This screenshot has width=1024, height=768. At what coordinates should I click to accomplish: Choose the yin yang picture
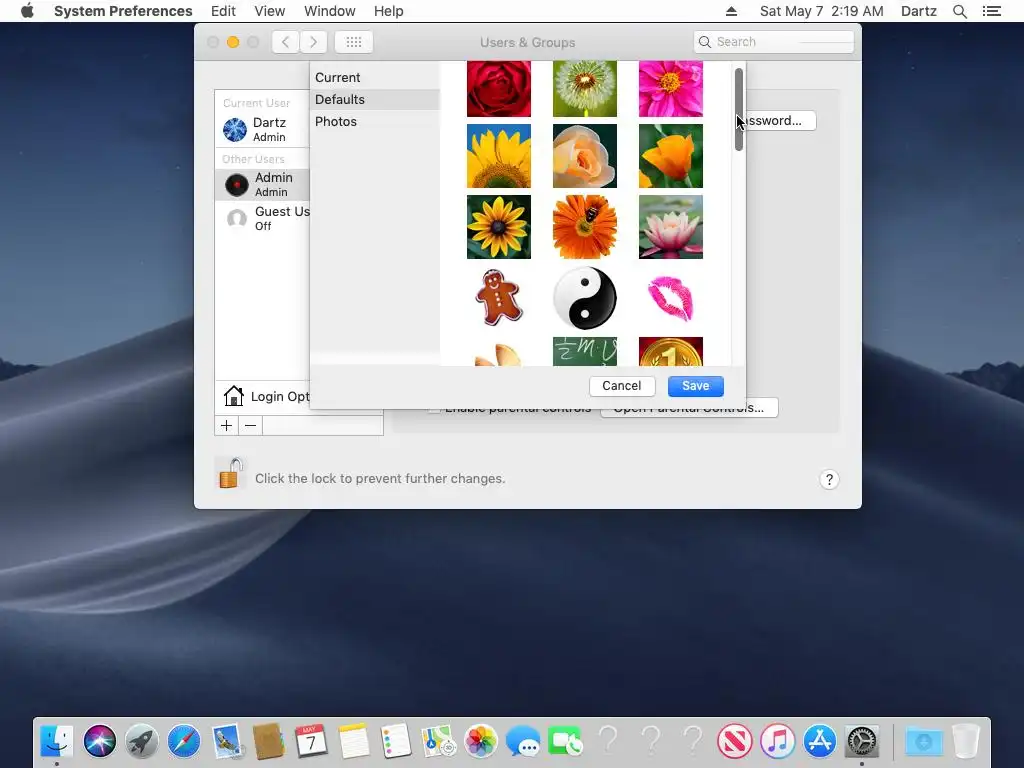(x=584, y=298)
